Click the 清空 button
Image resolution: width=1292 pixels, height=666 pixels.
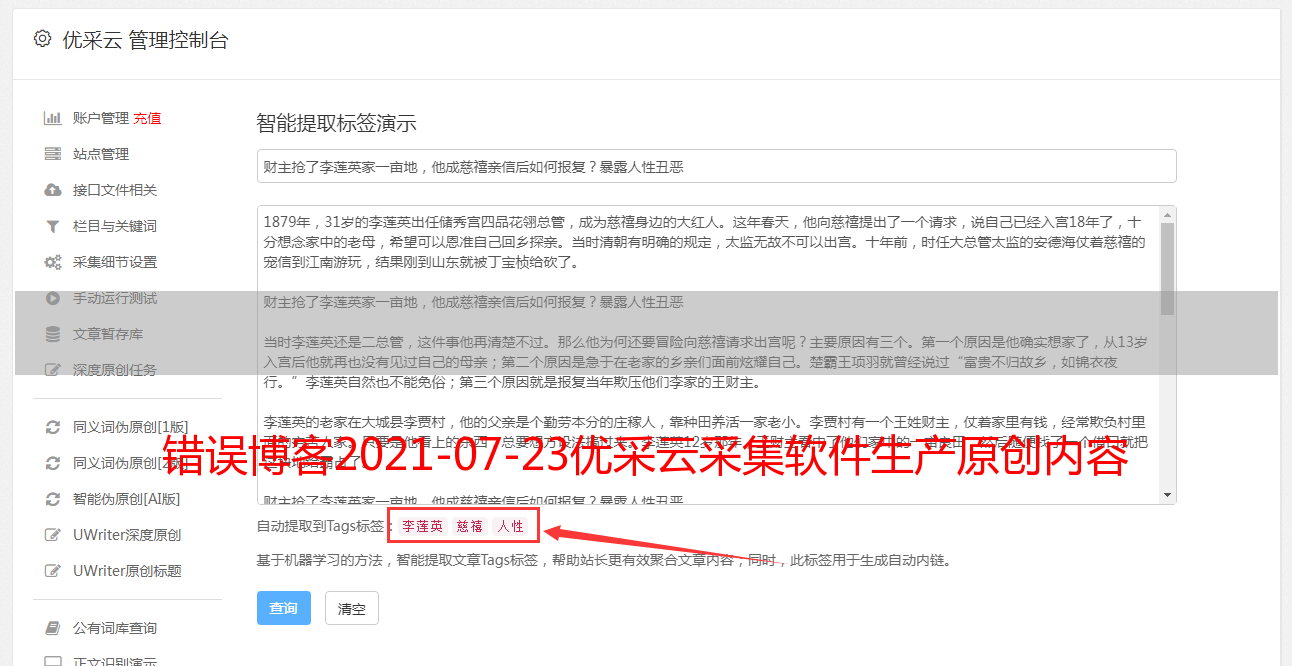(352, 608)
